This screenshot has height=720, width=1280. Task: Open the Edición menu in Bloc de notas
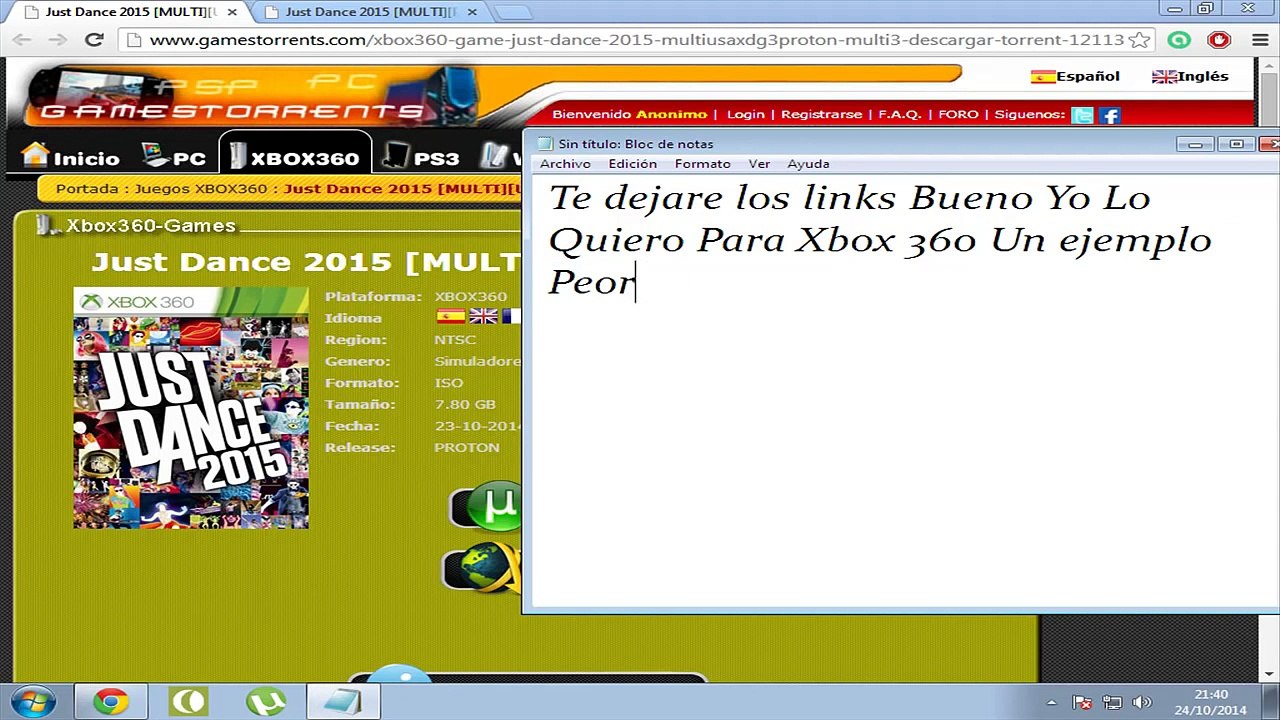632,164
